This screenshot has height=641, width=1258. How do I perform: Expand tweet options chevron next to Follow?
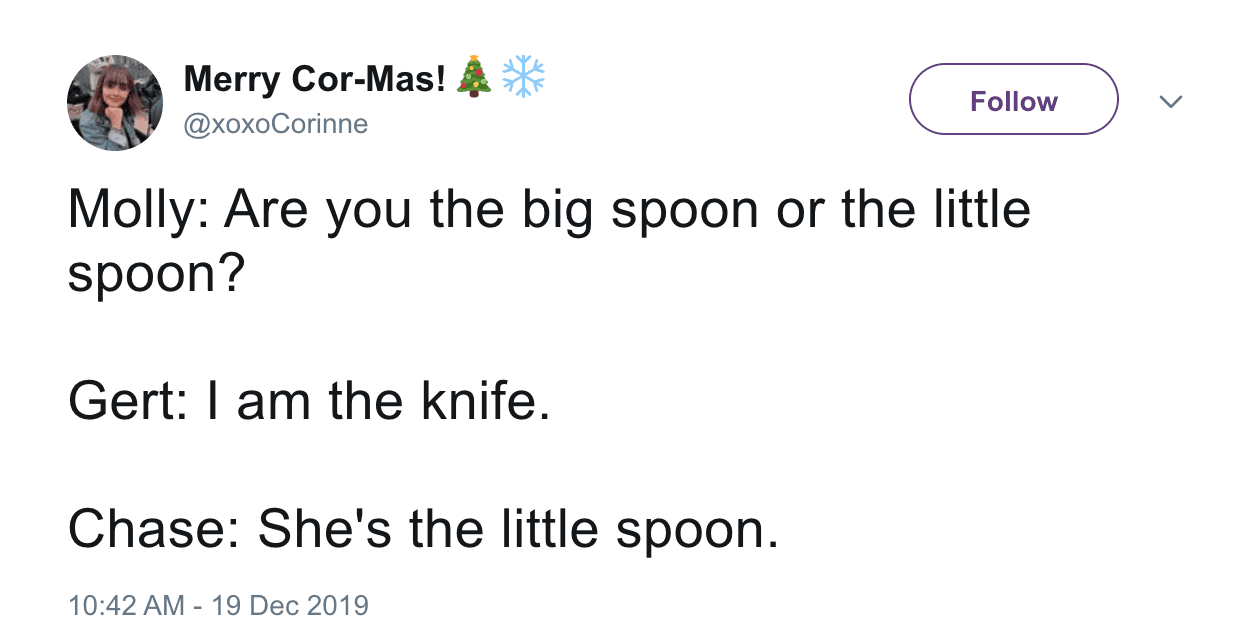1169,101
